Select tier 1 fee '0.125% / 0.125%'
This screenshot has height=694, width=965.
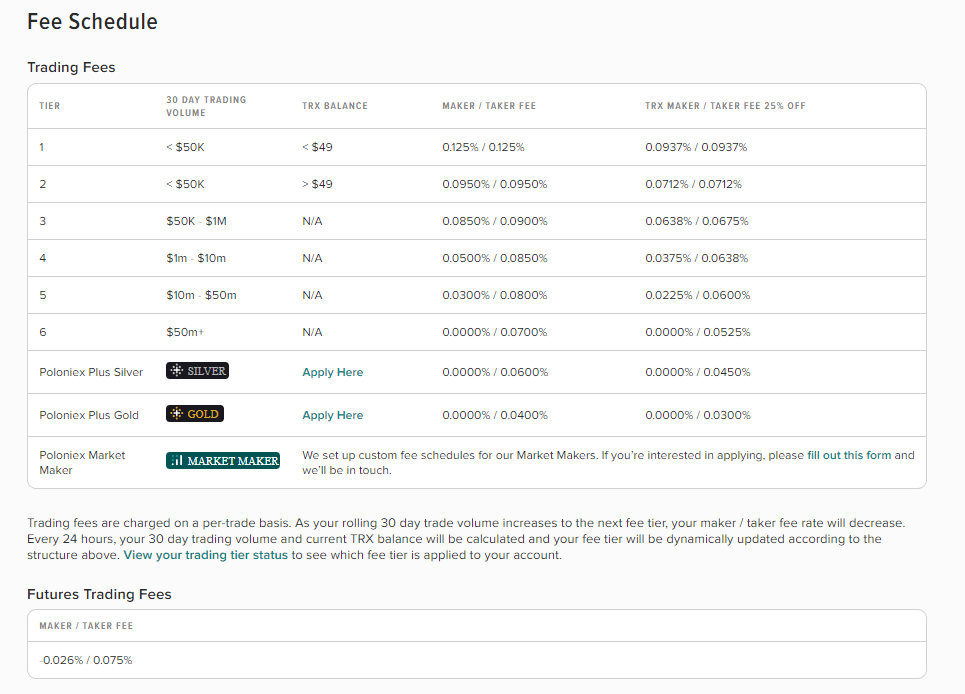tap(483, 147)
